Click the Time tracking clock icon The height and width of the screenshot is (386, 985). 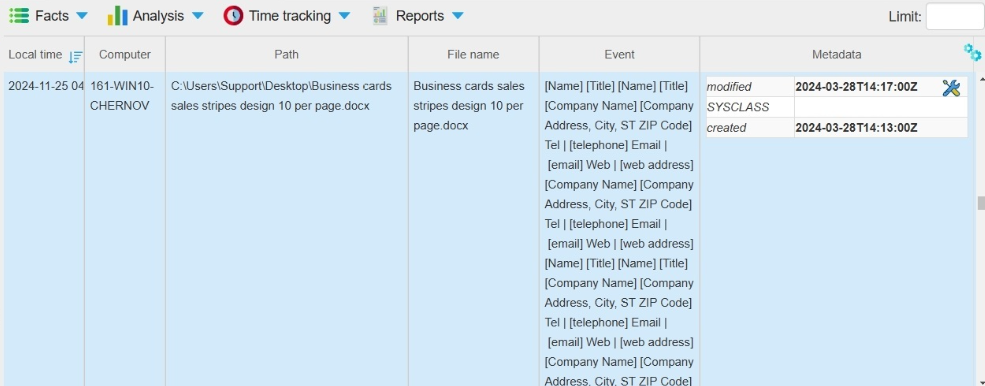point(233,16)
